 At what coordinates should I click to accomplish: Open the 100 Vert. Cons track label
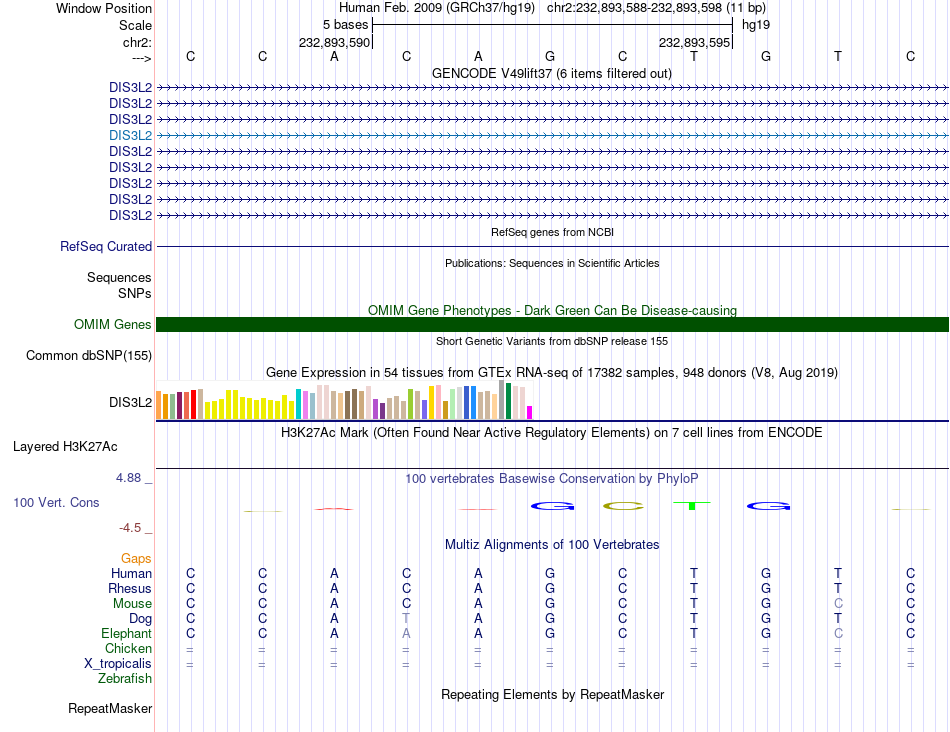tap(56, 502)
